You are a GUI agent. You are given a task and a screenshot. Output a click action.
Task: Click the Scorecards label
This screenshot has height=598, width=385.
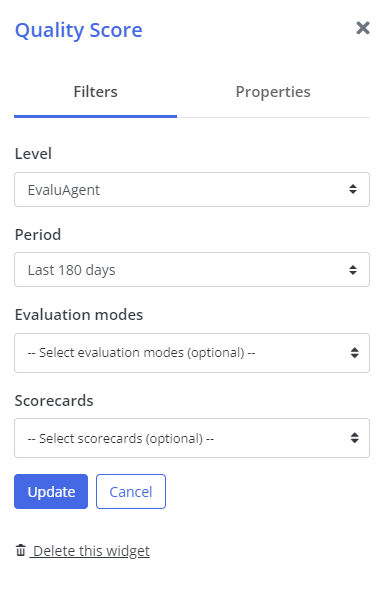(54, 401)
